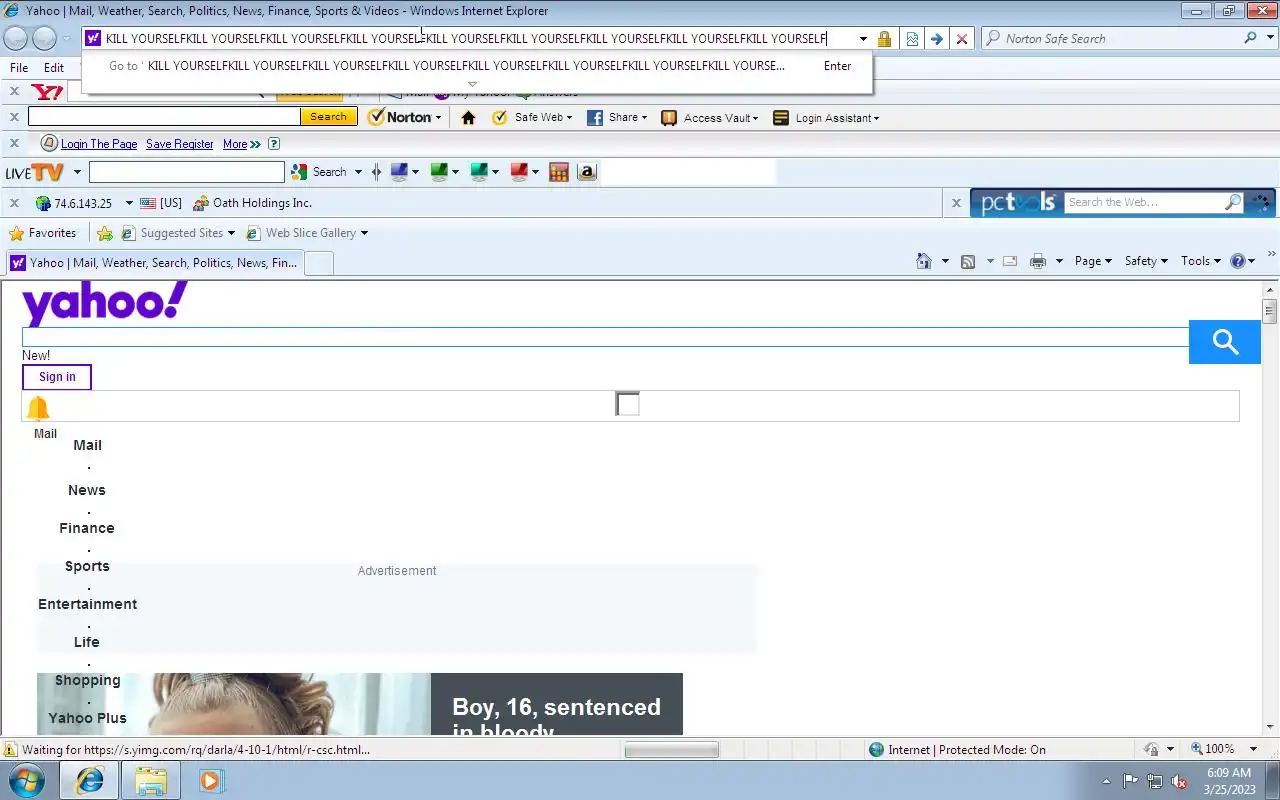
Task: Select the Yahoo browser tab
Action: (x=154, y=263)
